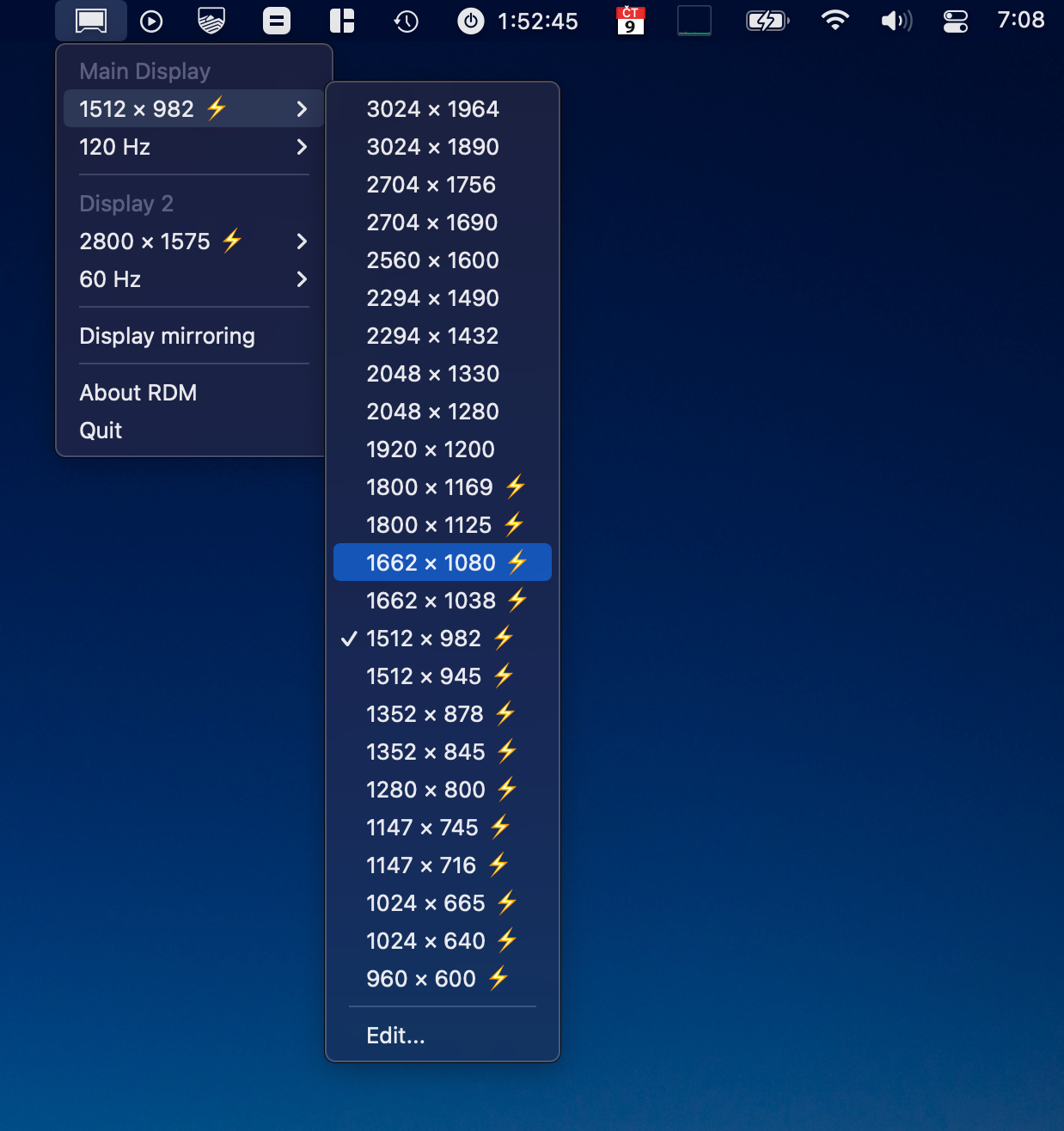Select resolution 2048 × 1330
The height and width of the screenshot is (1131, 1064).
point(443,374)
